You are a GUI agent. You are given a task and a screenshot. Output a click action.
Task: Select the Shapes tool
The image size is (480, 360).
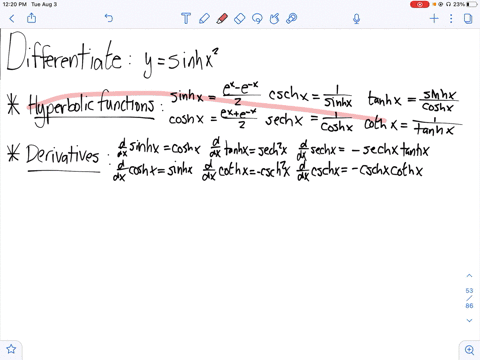click(274, 18)
